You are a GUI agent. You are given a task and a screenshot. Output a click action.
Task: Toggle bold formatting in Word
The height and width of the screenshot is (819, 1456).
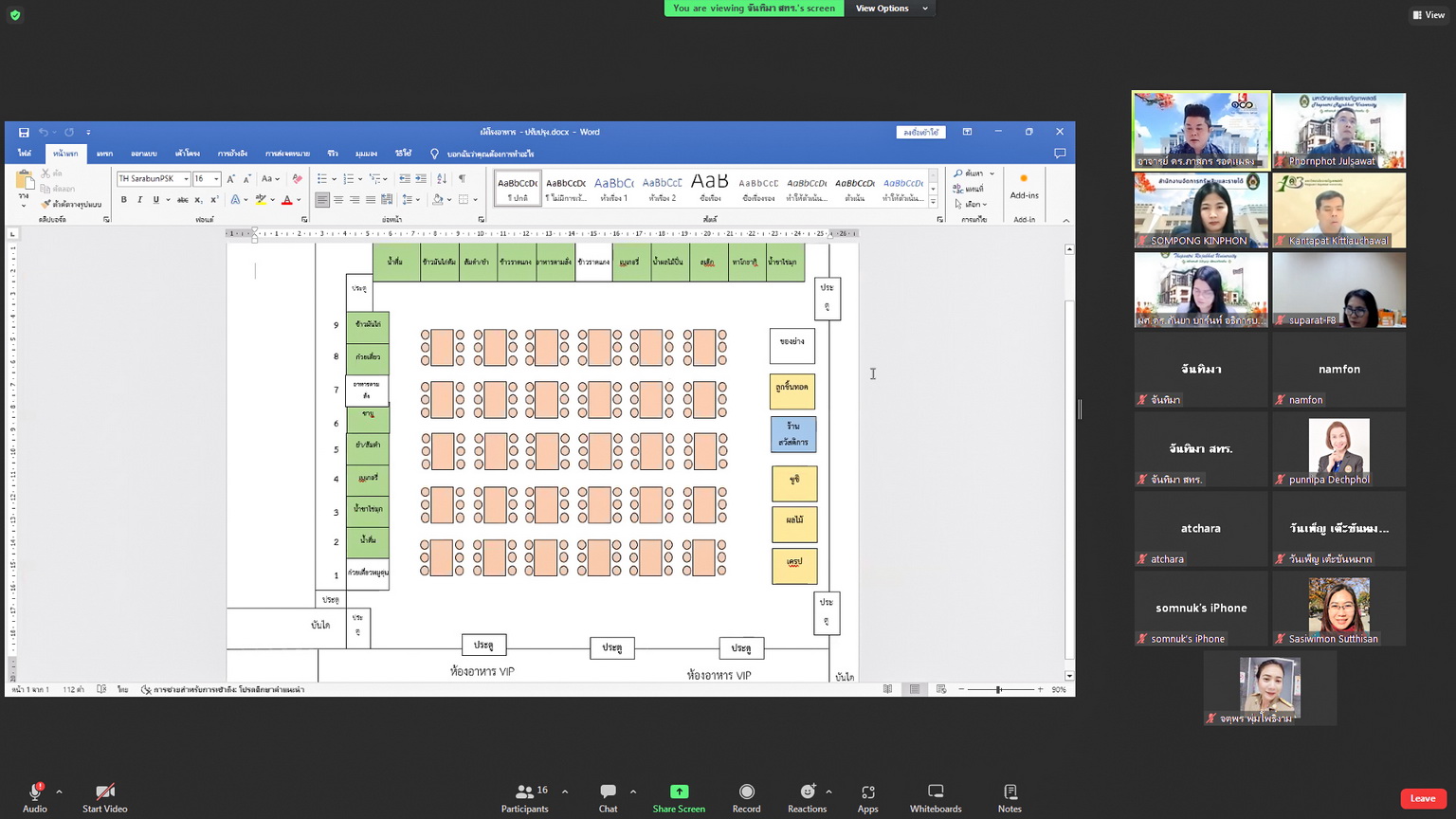(x=123, y=200)
